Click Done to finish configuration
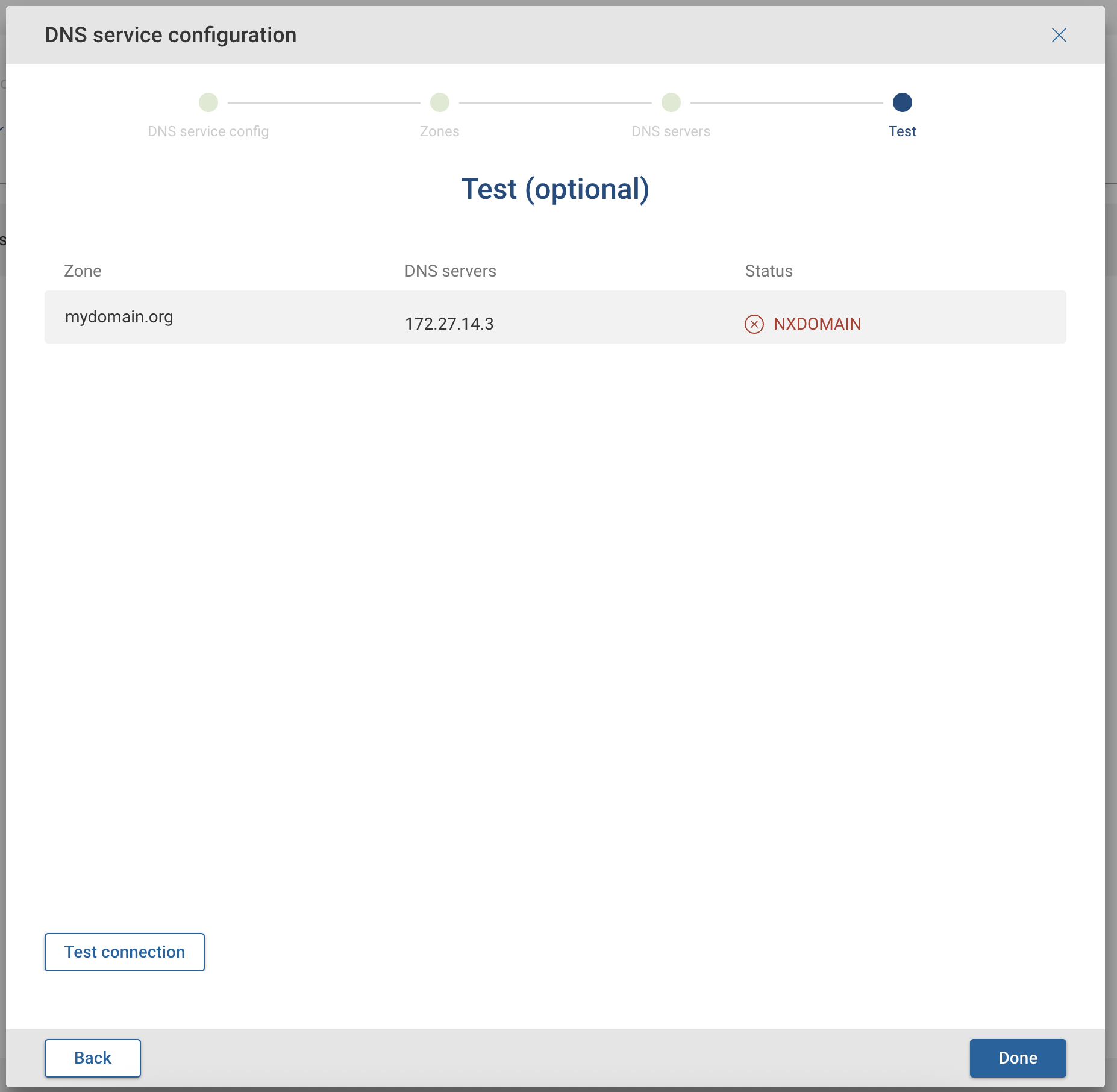Screen dimensions: 1117x1092 coord(1017,1058)
